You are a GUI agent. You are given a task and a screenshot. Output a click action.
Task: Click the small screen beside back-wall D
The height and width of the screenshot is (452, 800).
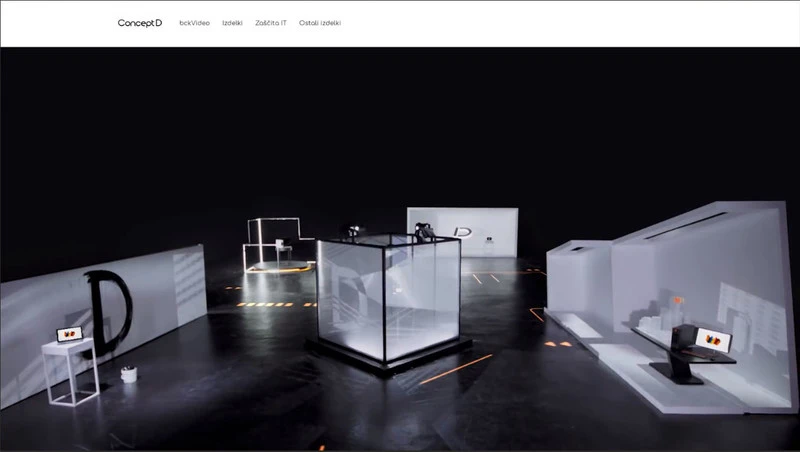489,239
